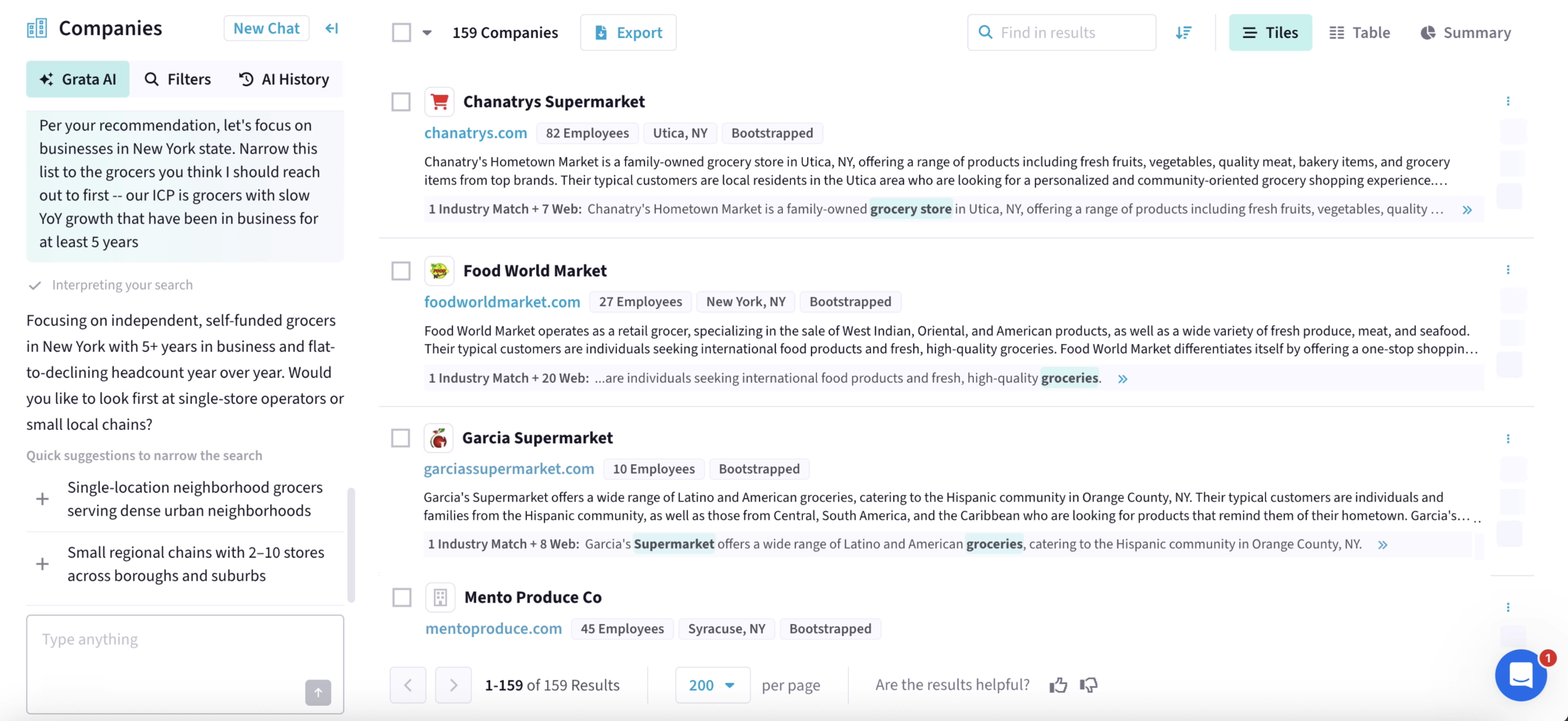1568x721 pixels.
Task: Check the Garcia Supermarket row checkbox
Action: coord(401,437)
